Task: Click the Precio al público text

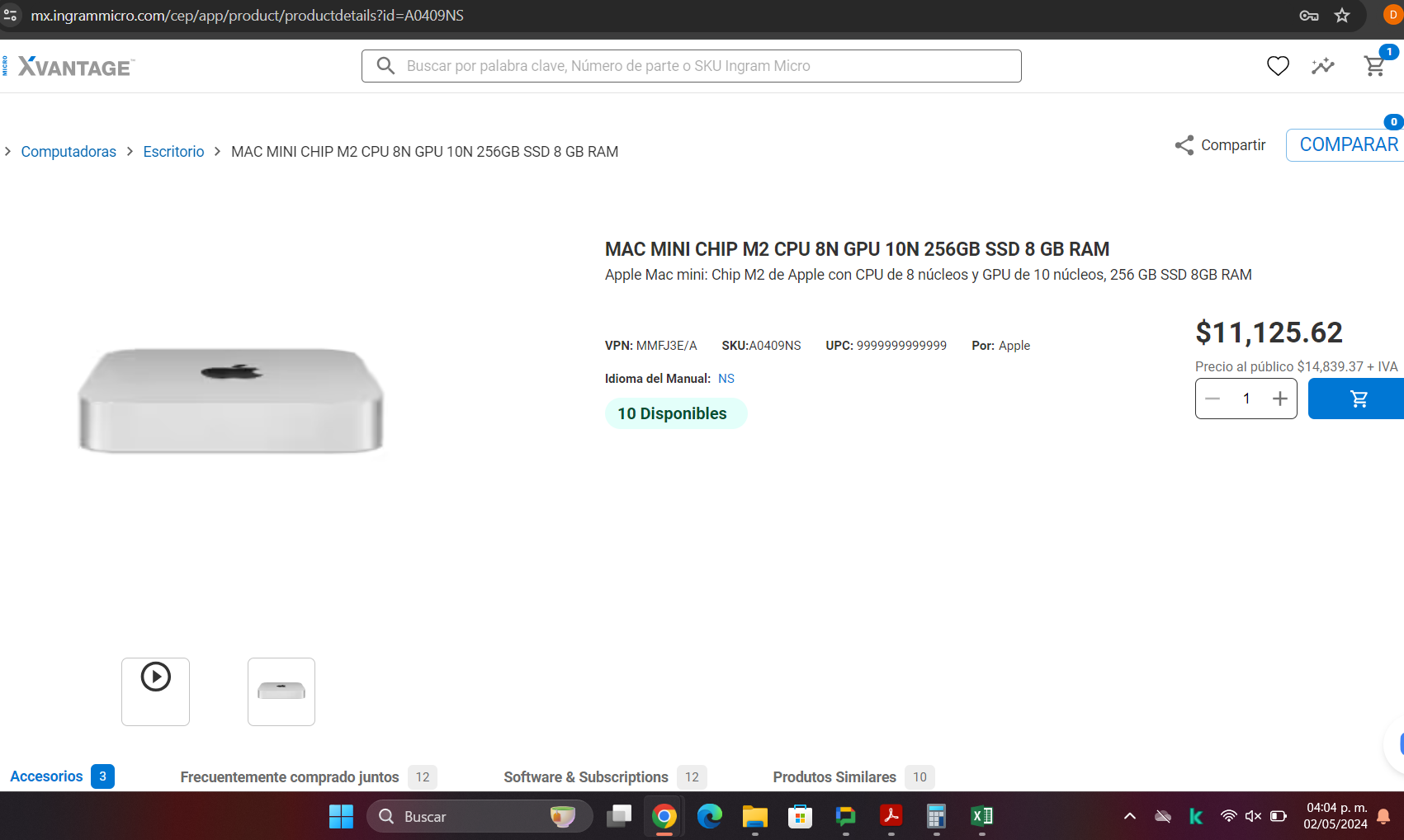Action: 1296,366
